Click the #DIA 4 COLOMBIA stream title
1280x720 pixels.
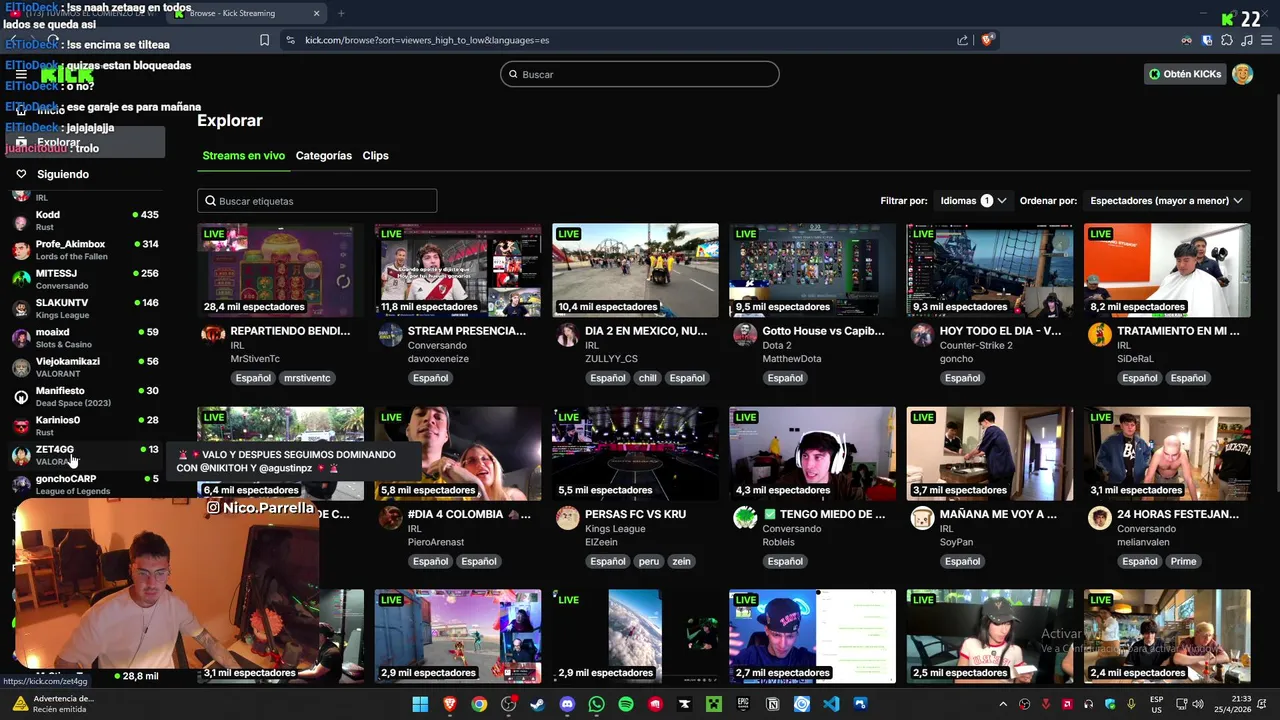[x=469, y=514]
